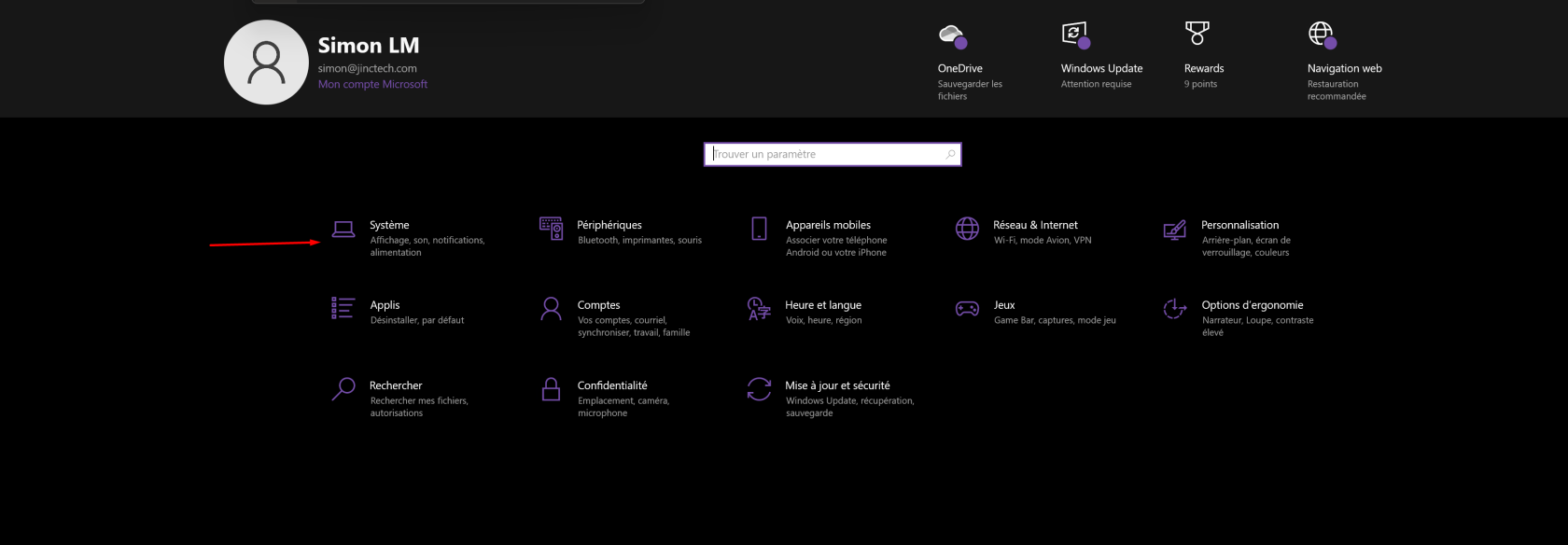Open the Options d'ergonomie icon
This screenshot has width=1568, height=545.
point(1175,308)
